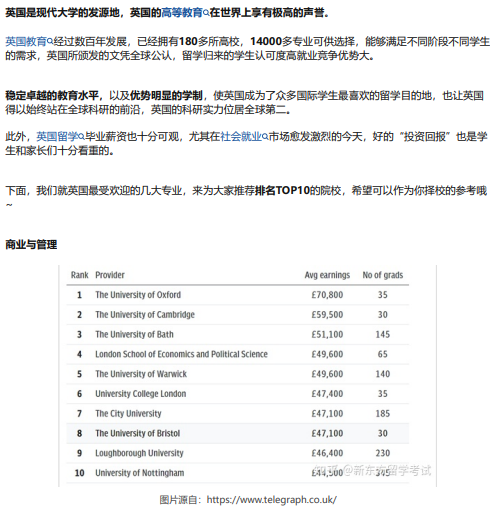
Task: Click the "Rank" column header
Action: click(79, 275)
